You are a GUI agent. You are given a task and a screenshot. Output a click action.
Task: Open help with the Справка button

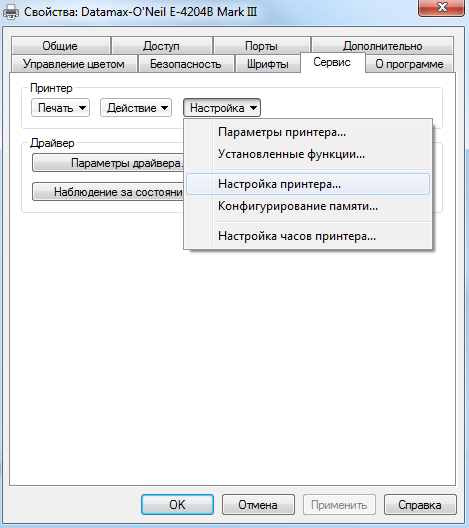(420, 504)
